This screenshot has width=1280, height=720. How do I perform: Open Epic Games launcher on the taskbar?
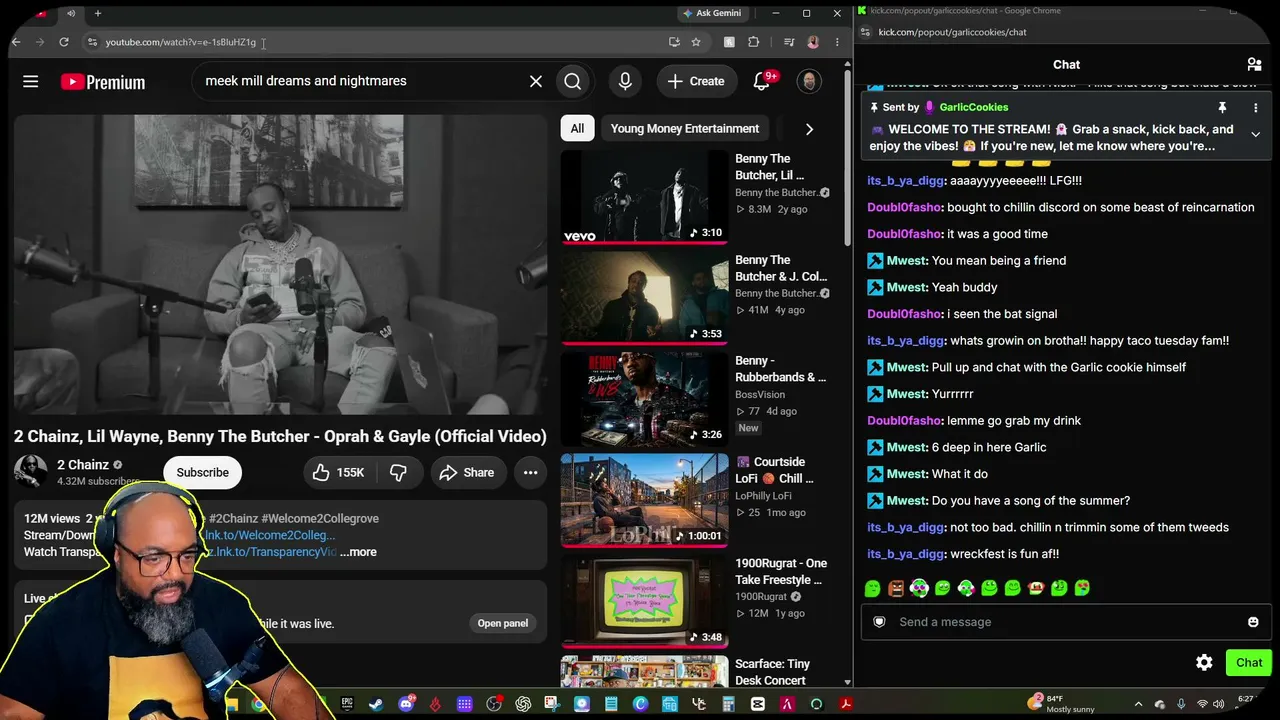coord(347,704)
